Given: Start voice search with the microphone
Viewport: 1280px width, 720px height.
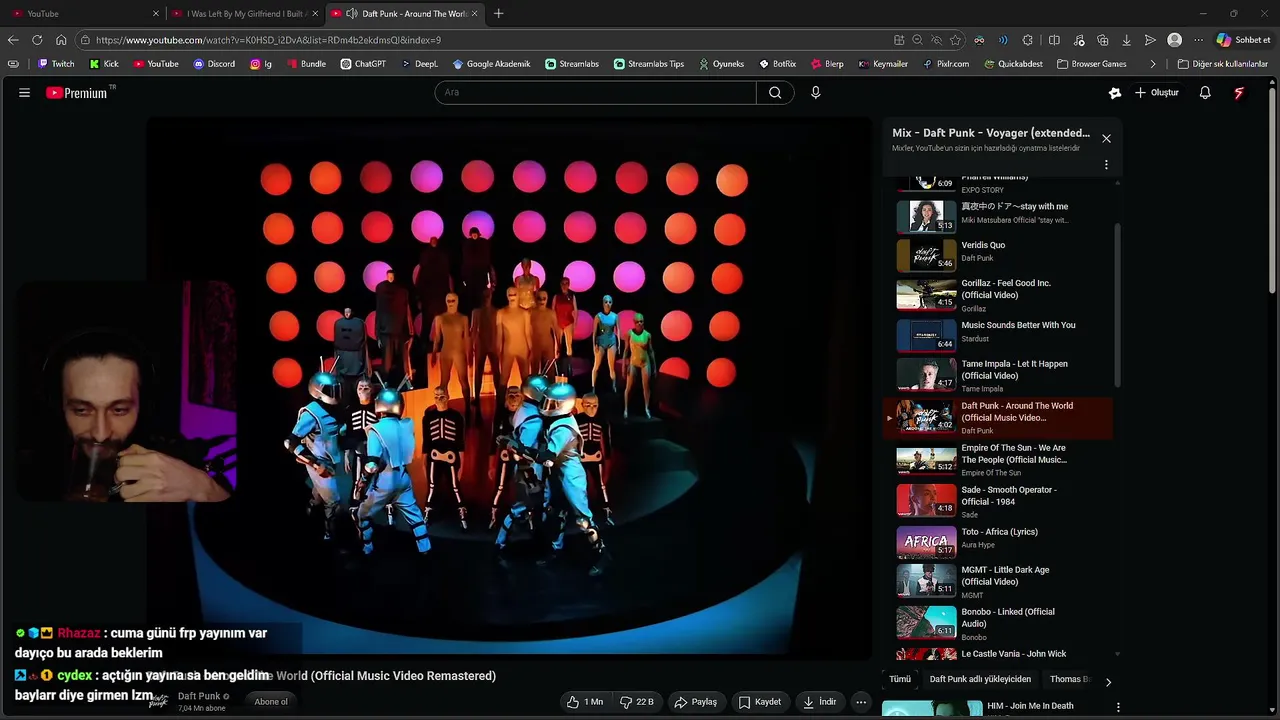Looking at the screenshot, I should pos(815,93).
